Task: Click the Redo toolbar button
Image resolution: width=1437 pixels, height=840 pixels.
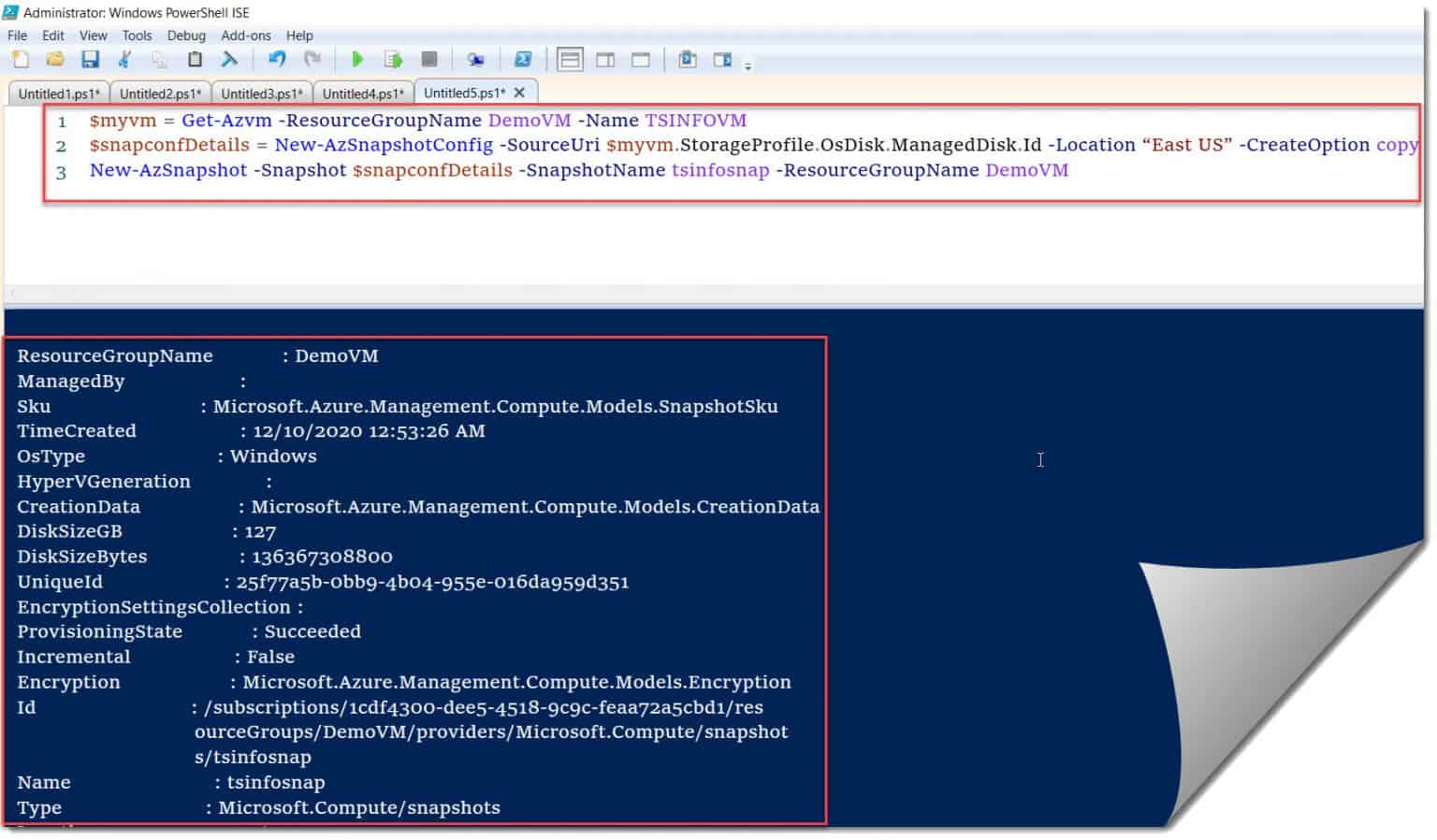Action: (312, 59)
